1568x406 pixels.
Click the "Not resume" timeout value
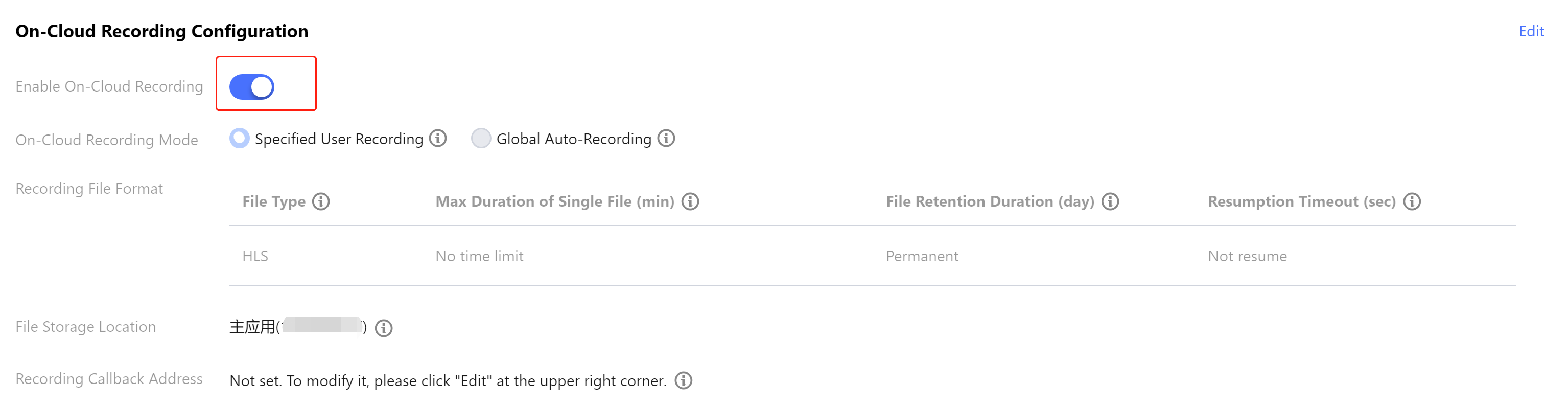pyautogui.click(x=1247, y=256)
